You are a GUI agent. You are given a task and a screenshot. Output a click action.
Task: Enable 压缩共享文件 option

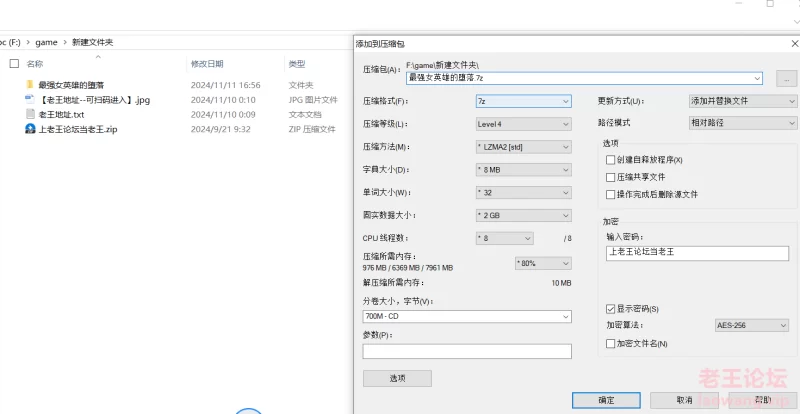tap(610, 177)
